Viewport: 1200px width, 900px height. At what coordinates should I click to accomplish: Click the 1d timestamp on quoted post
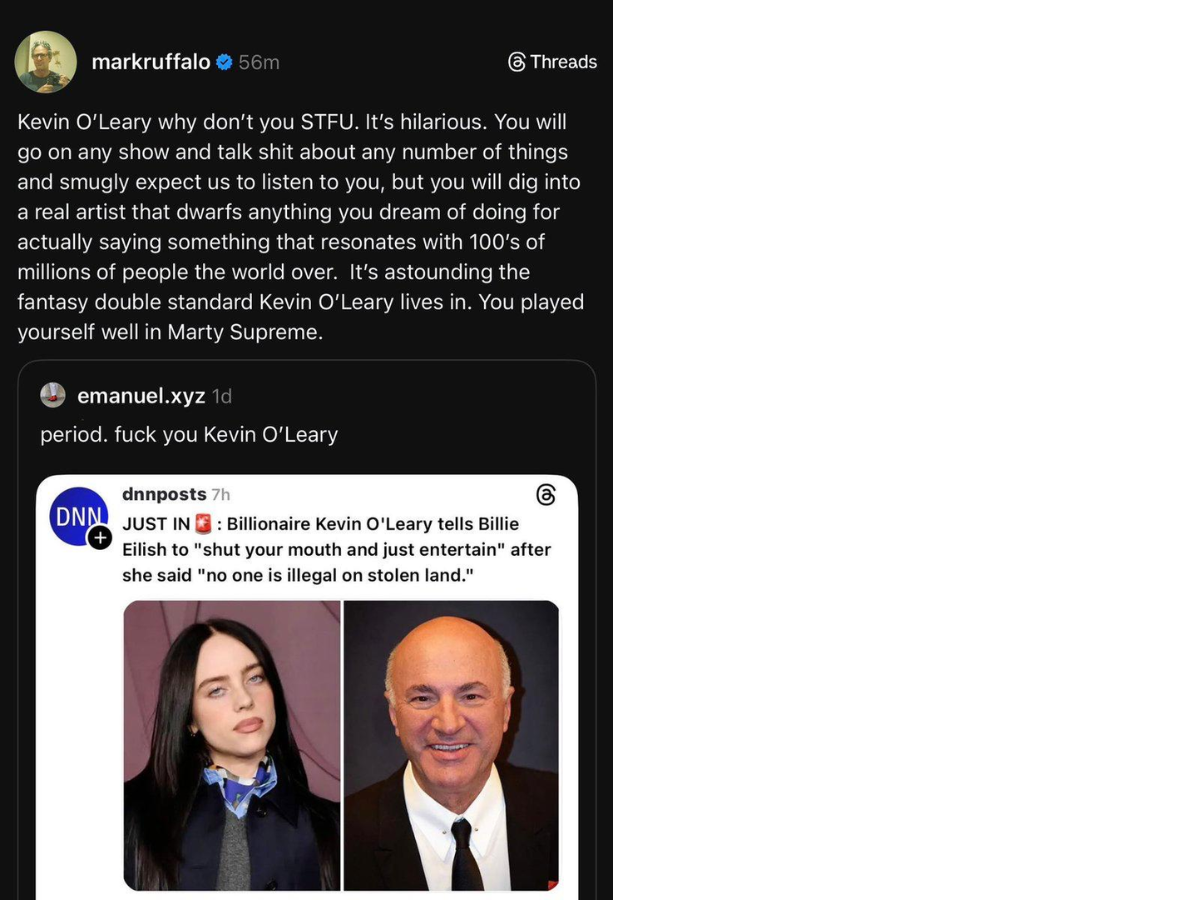(x=222, y=396)
